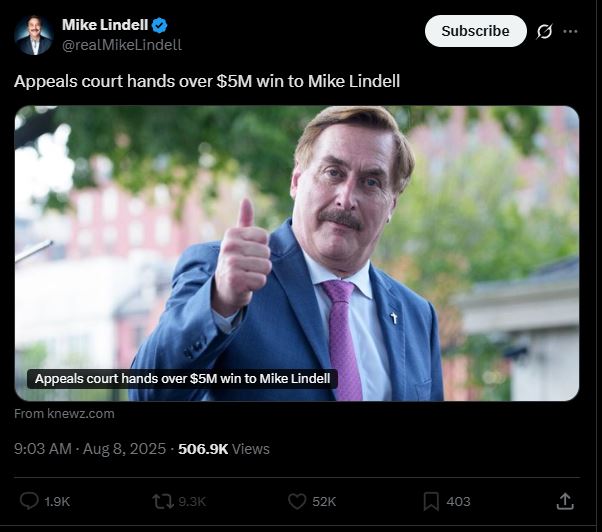The height and width of the screenshot is (532, 602).
Task: Open the @realMikeLindell handle link
Action: click(122, 45)
